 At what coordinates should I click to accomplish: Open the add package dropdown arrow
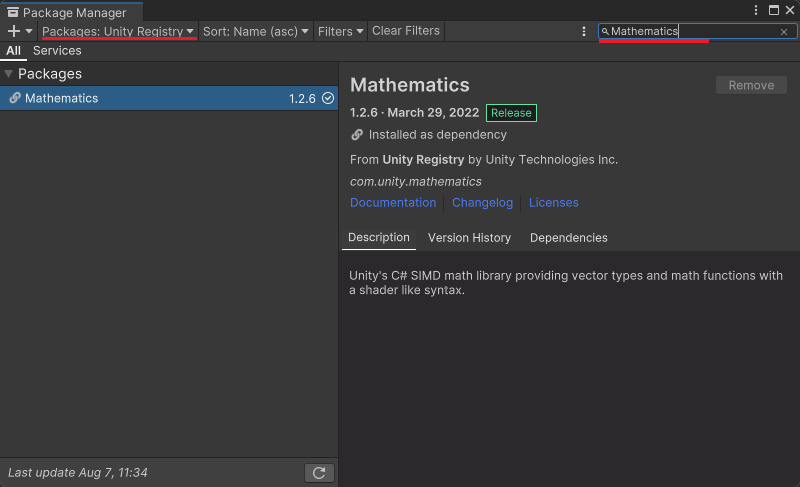pos(29,31)
